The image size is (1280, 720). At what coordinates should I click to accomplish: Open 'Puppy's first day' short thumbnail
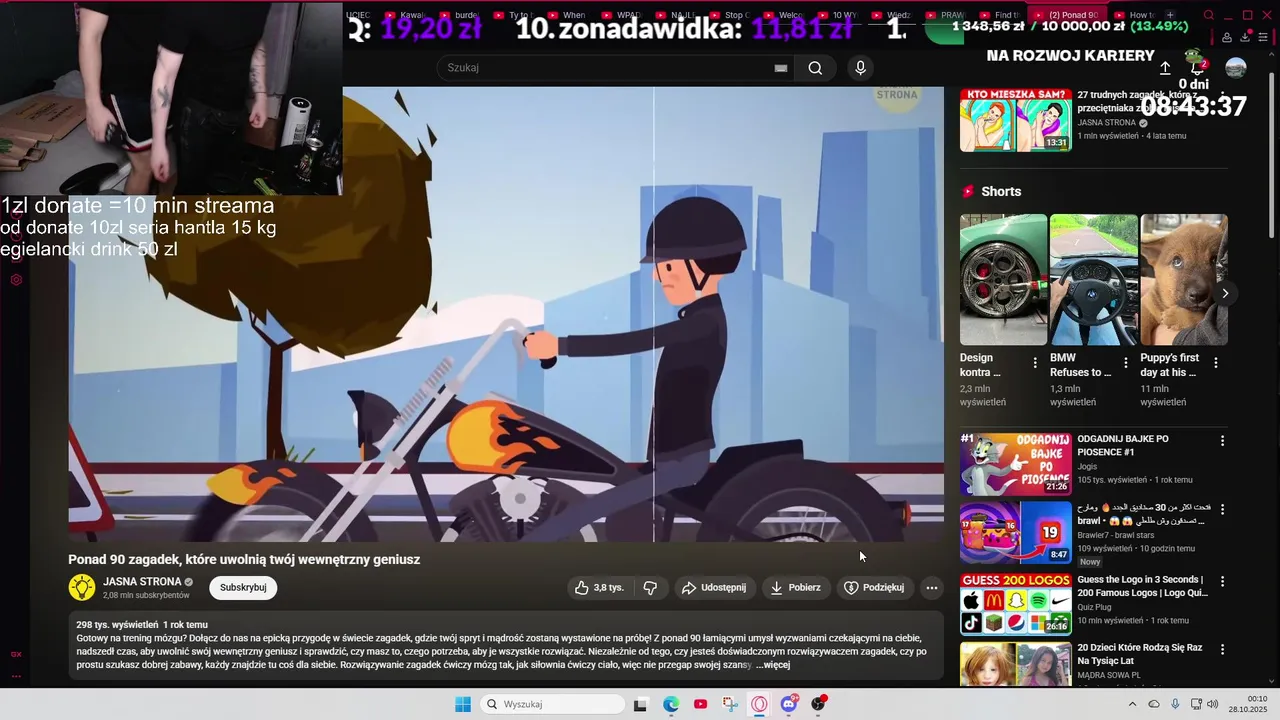pyautogui.click(x=1184, y=280)
